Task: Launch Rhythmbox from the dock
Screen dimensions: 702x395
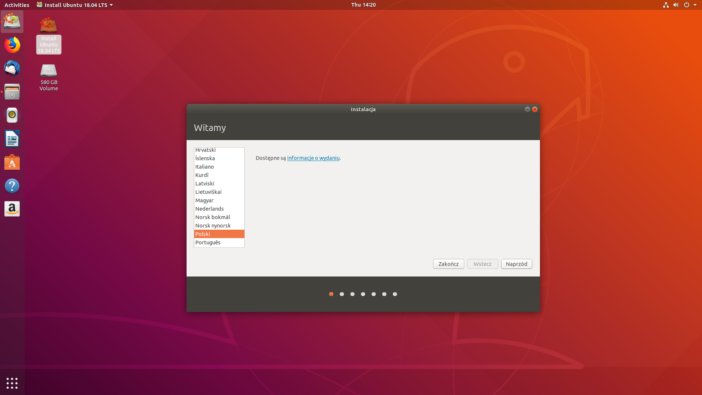Action: pos(12,115)
